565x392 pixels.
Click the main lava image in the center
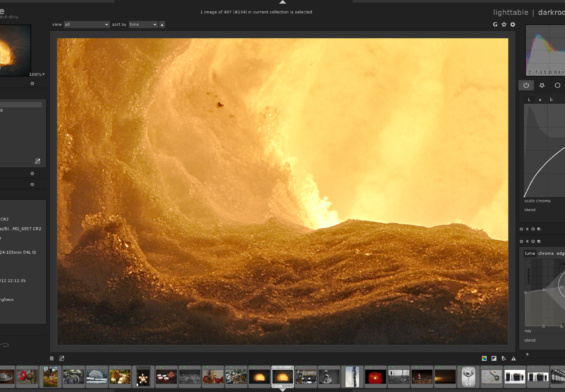tap(282, 191)
